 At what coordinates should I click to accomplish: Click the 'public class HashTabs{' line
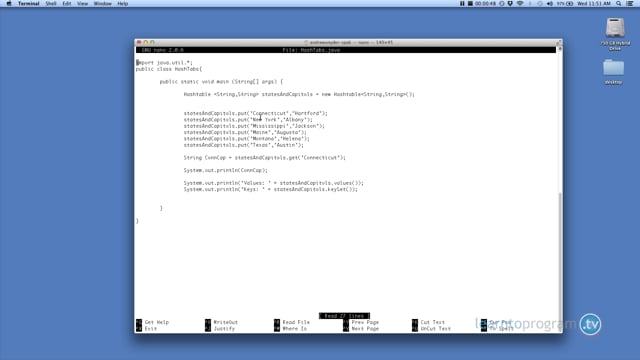click(169, 69)
